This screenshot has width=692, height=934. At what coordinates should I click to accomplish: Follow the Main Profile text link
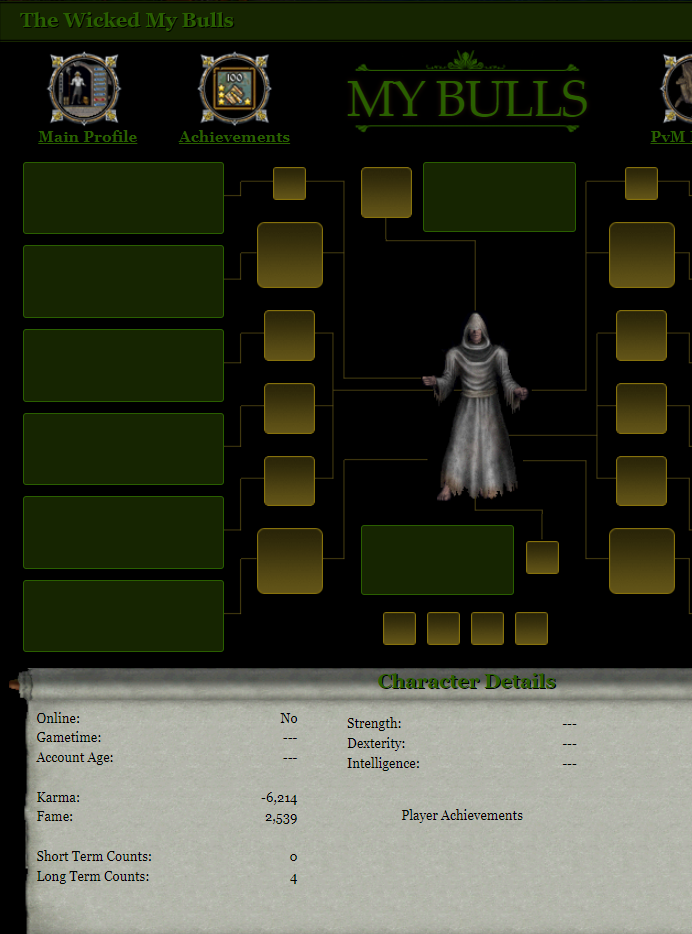(88, 136)
